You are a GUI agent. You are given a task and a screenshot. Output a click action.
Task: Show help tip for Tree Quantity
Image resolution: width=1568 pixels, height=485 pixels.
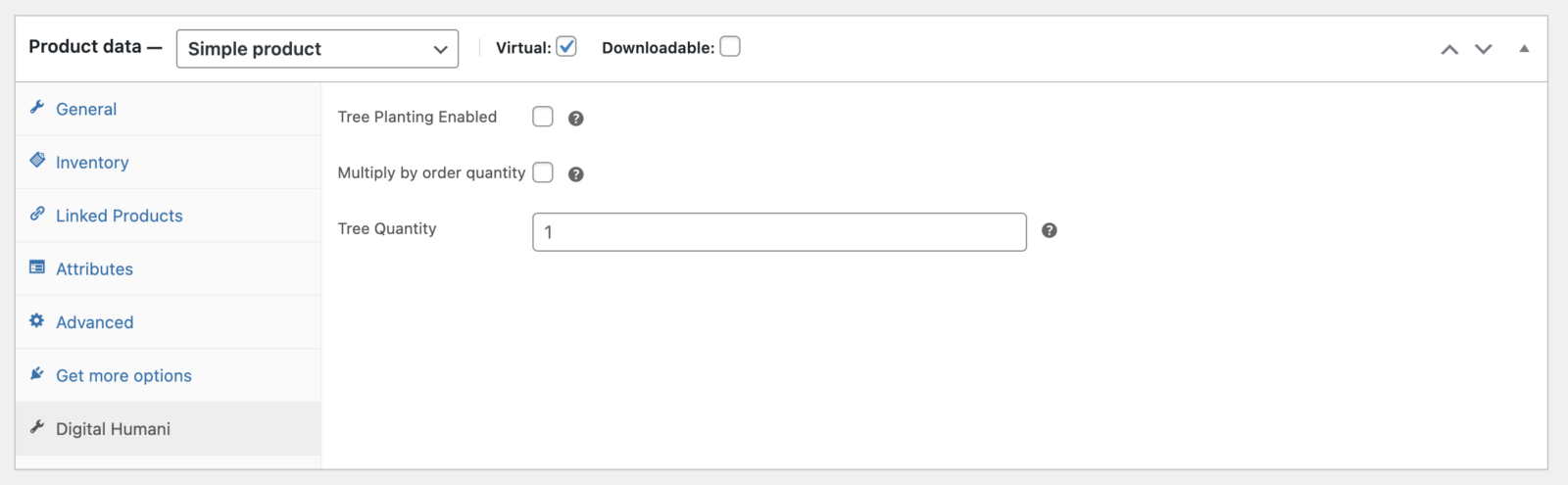[x=1050, y=230]
